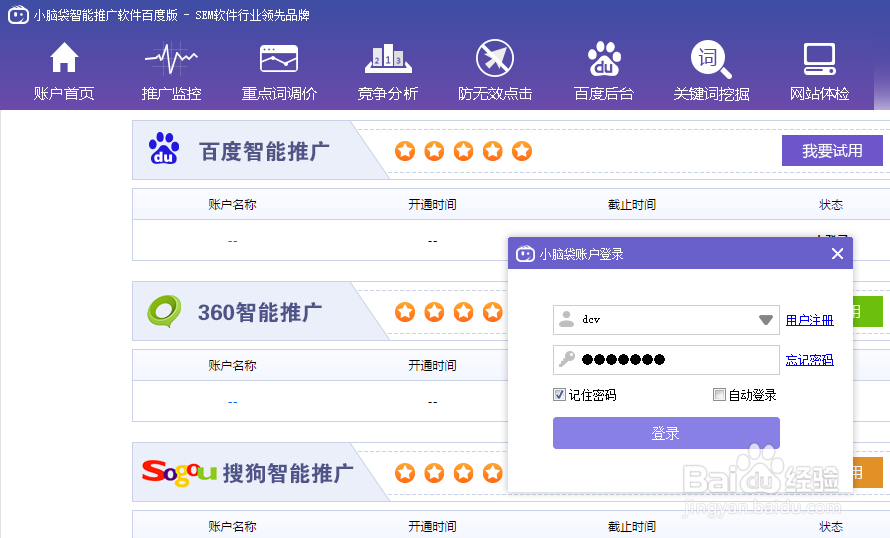Click the account name dash link in Baidu row
This screenshot has height=538, width=890.
pos(232,241)
